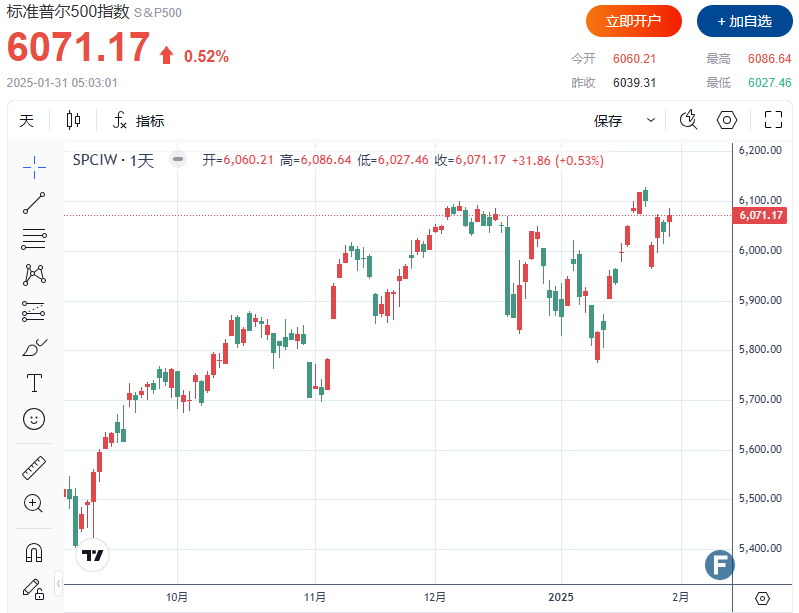Toggle lock all drawing tools
Viewport: 799px width, 613px height.
pos(34,587)
